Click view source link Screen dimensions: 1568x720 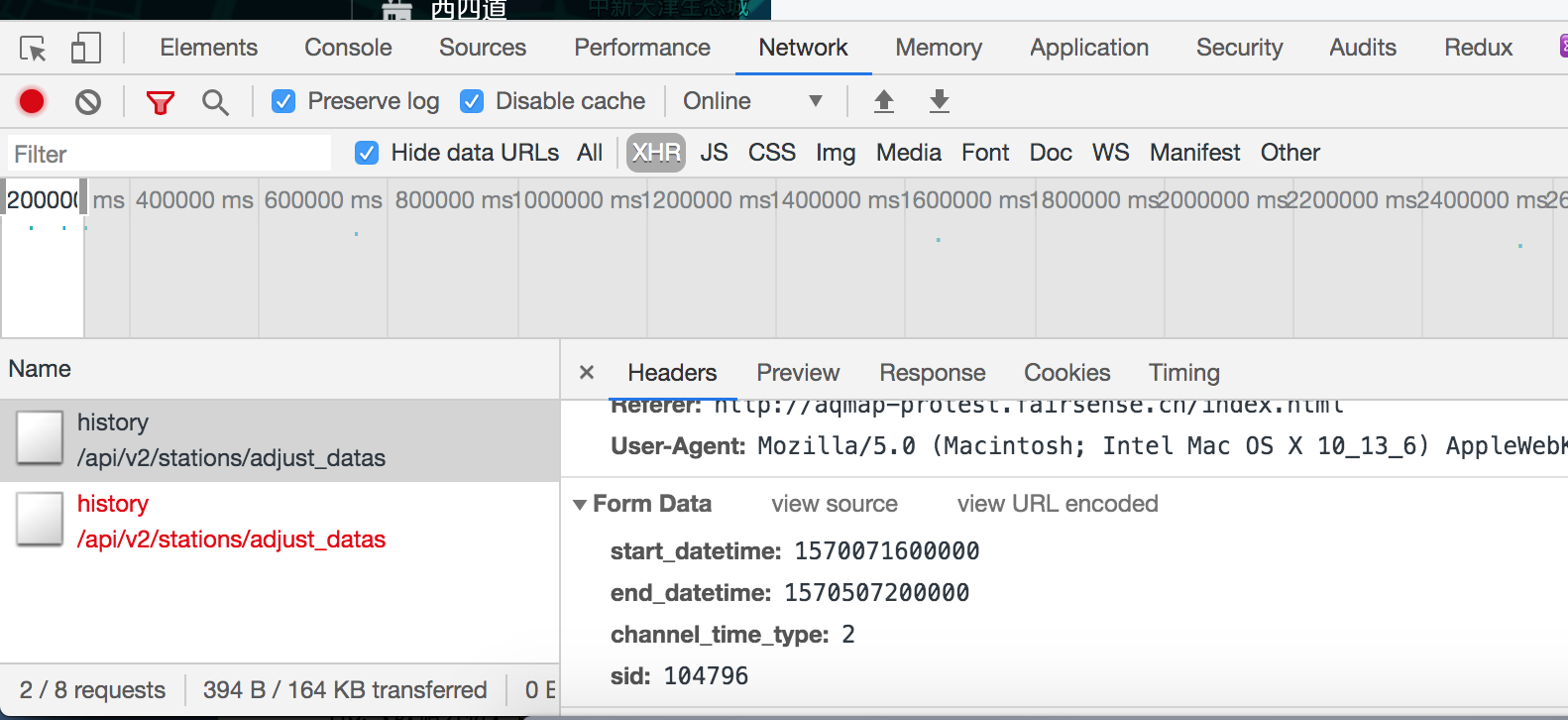tap(835, 504)
